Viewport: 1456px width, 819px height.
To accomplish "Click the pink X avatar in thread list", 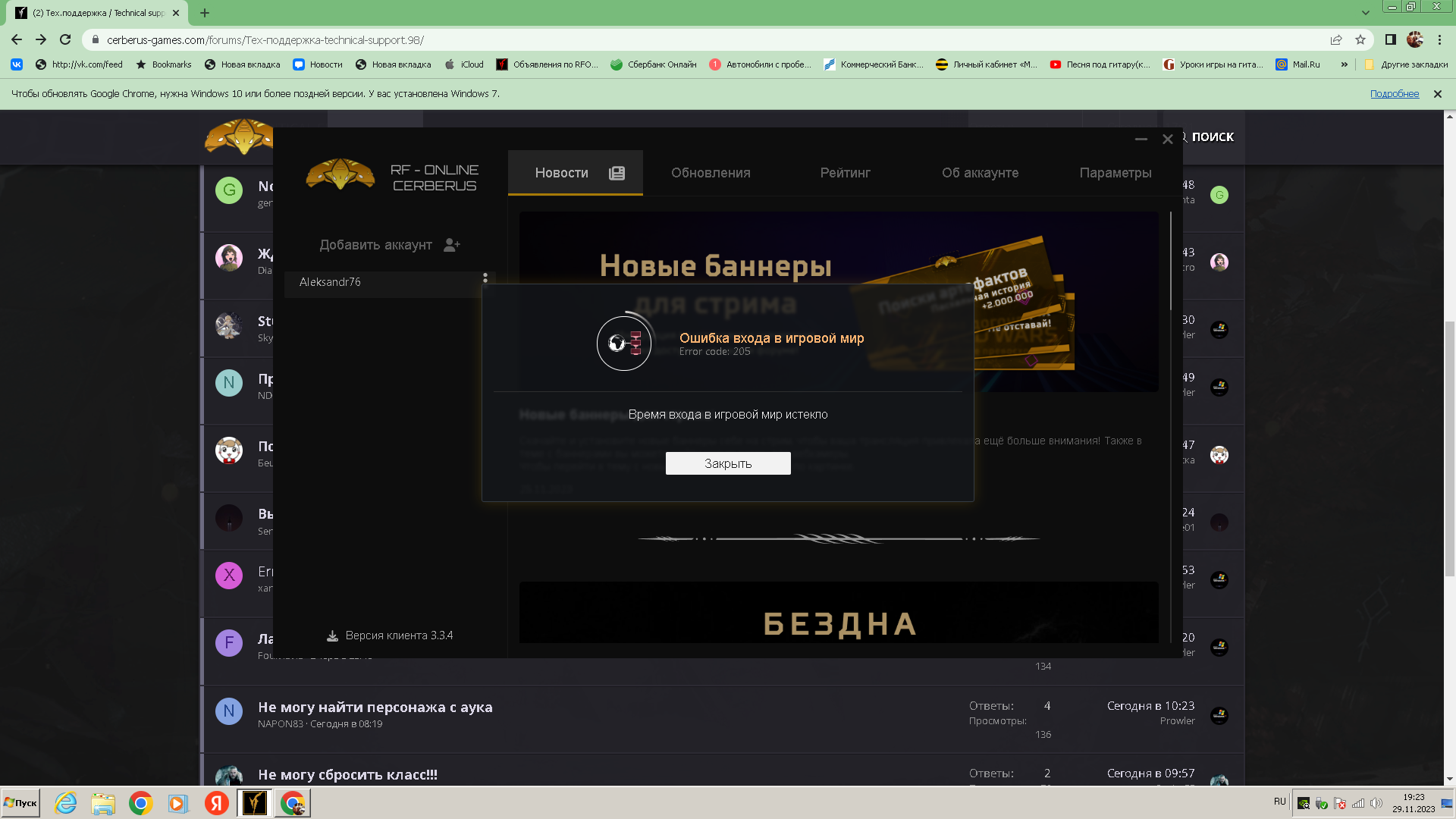I will [229, 576].
